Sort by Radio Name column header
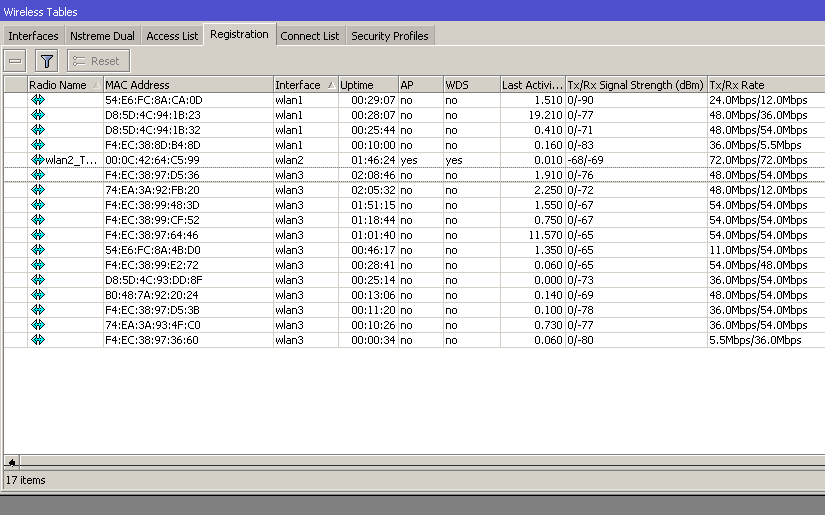 click(x=65, y=85)
